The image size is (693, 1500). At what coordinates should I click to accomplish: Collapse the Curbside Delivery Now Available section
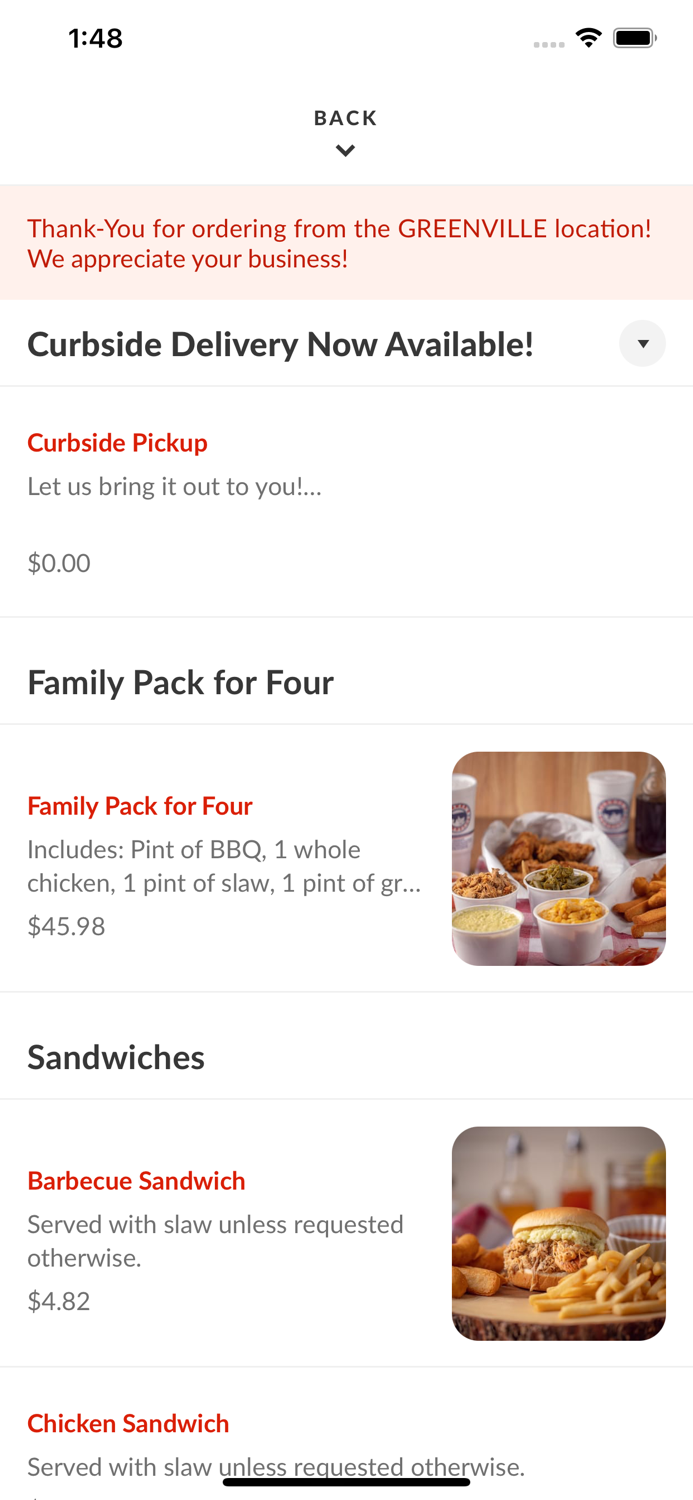coord(643,343)
